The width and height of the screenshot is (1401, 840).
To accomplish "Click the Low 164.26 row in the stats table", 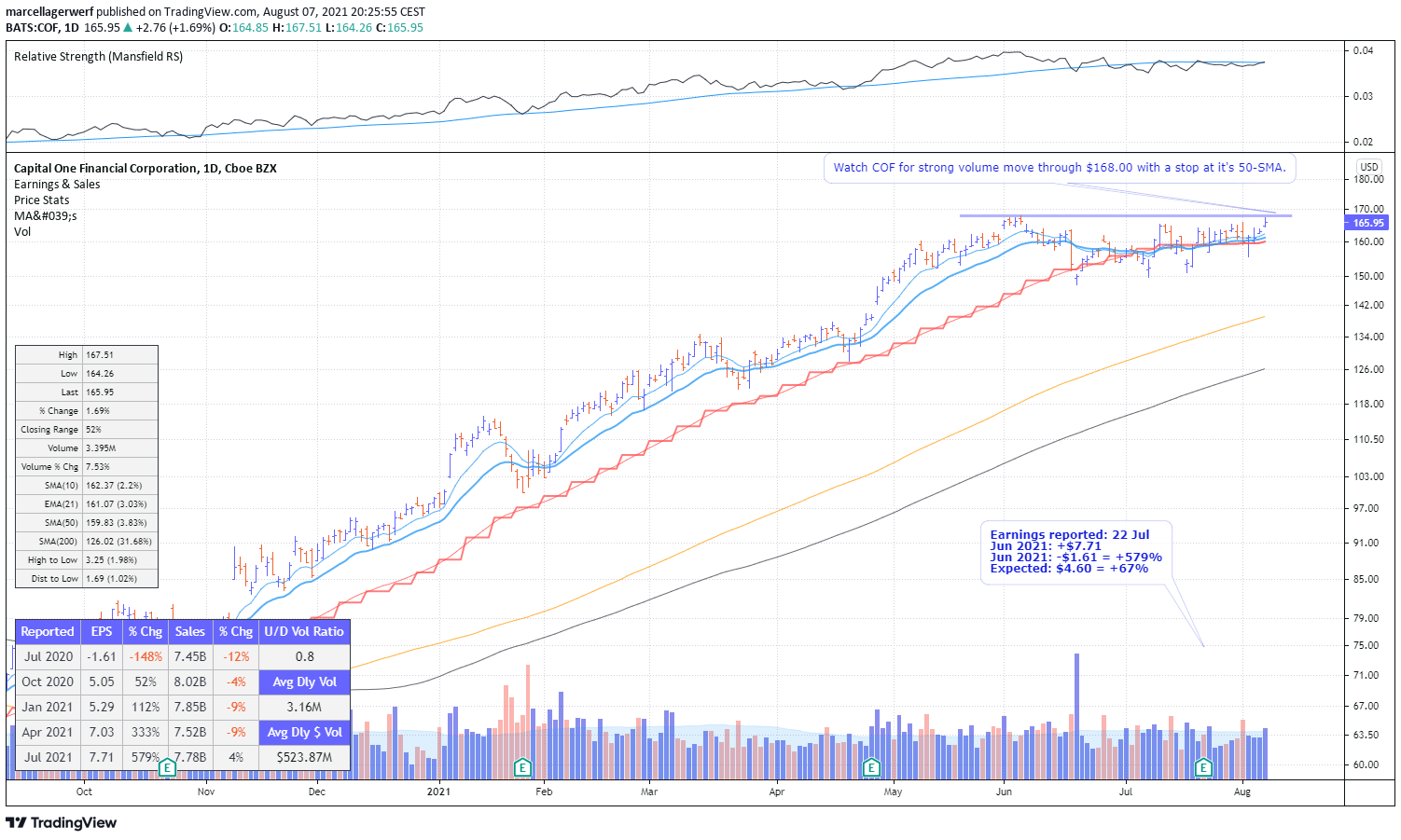I will (87, 374).
